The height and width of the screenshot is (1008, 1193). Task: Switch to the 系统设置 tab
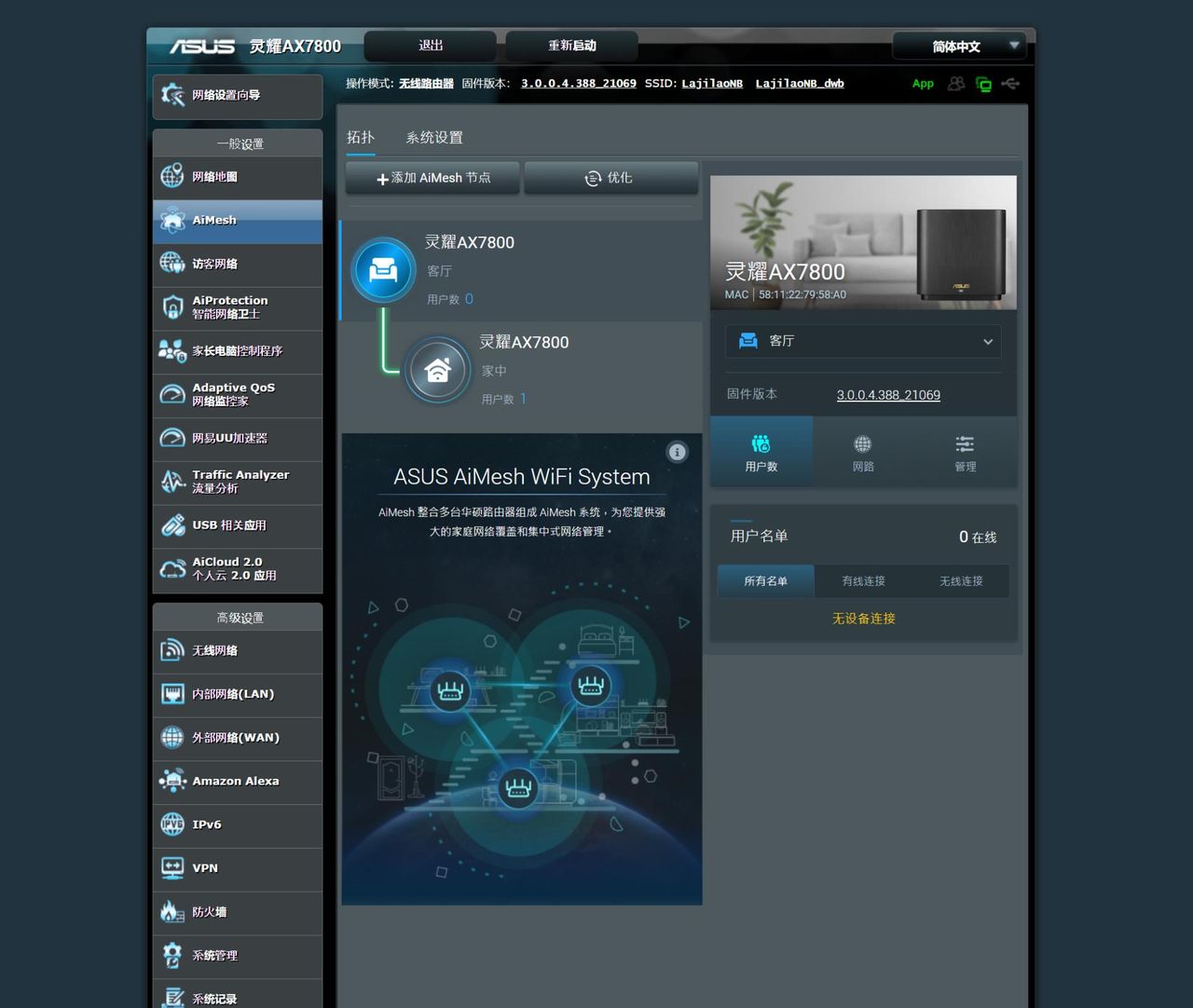coord(434,138)
